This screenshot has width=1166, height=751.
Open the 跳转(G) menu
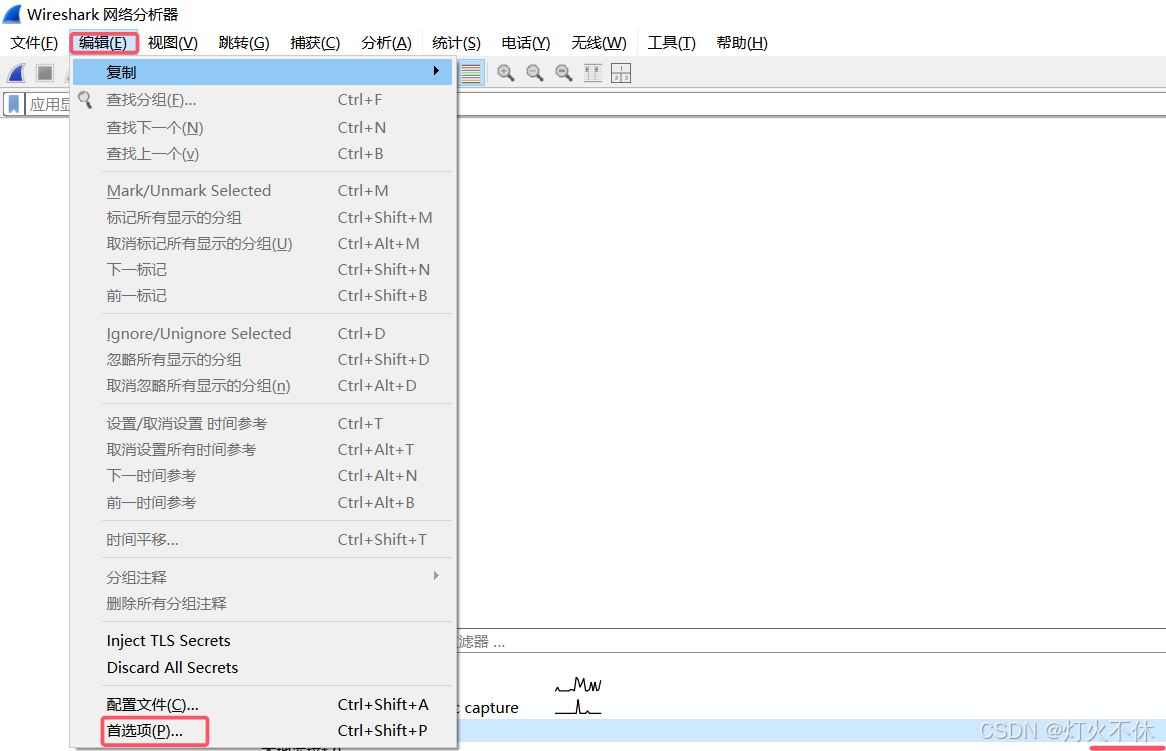pos(244,43)
